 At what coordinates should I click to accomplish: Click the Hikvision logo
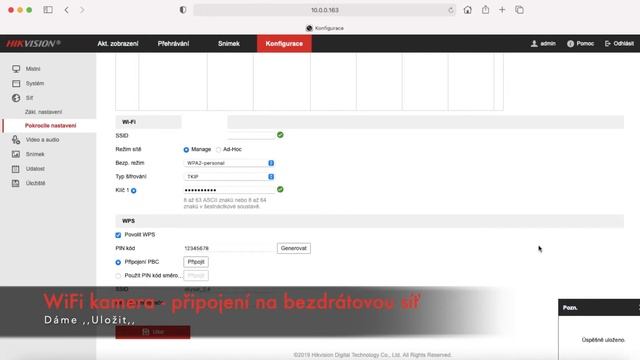[33, 43]
